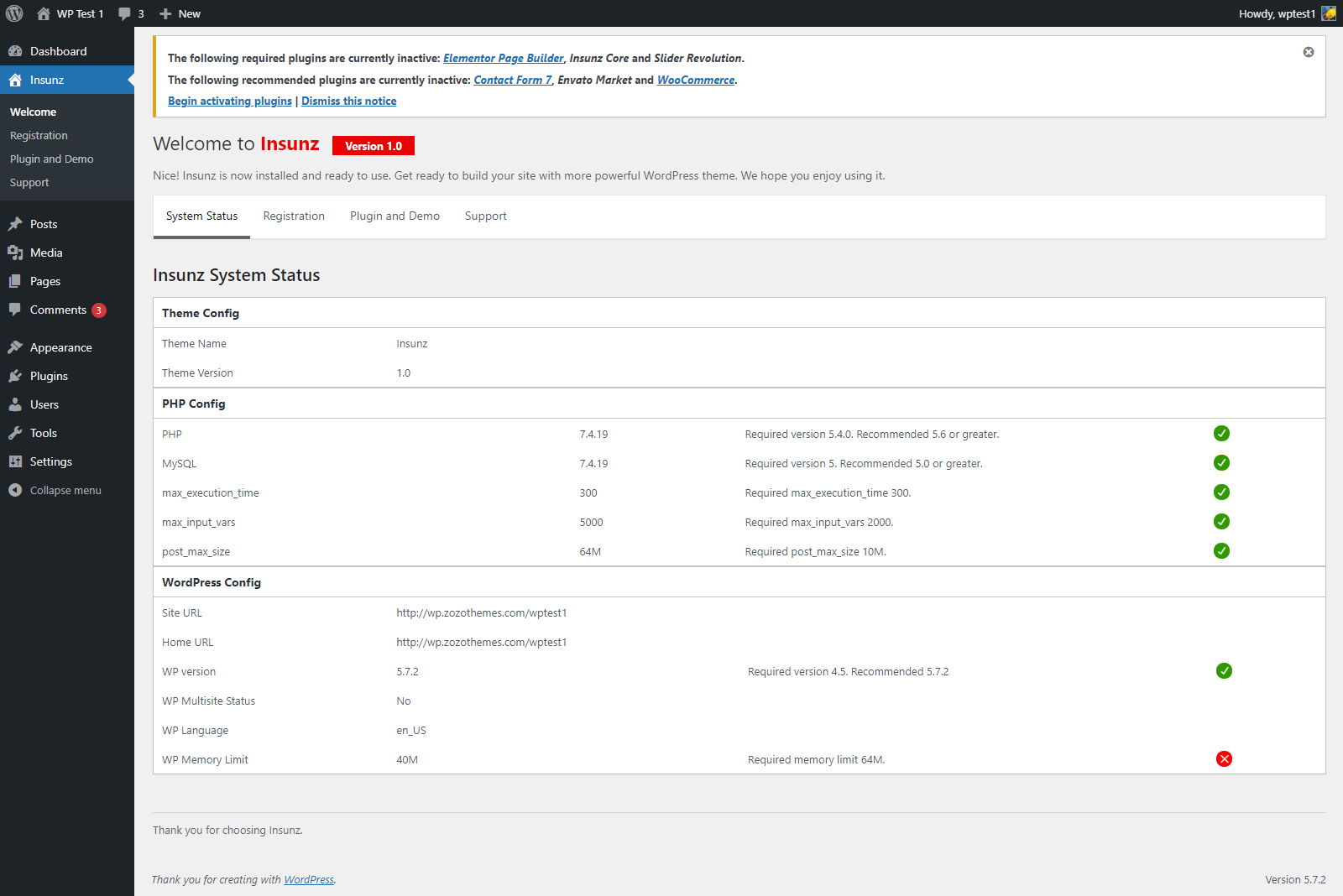Open the Elementor Page Builder link

coord(503,59)
